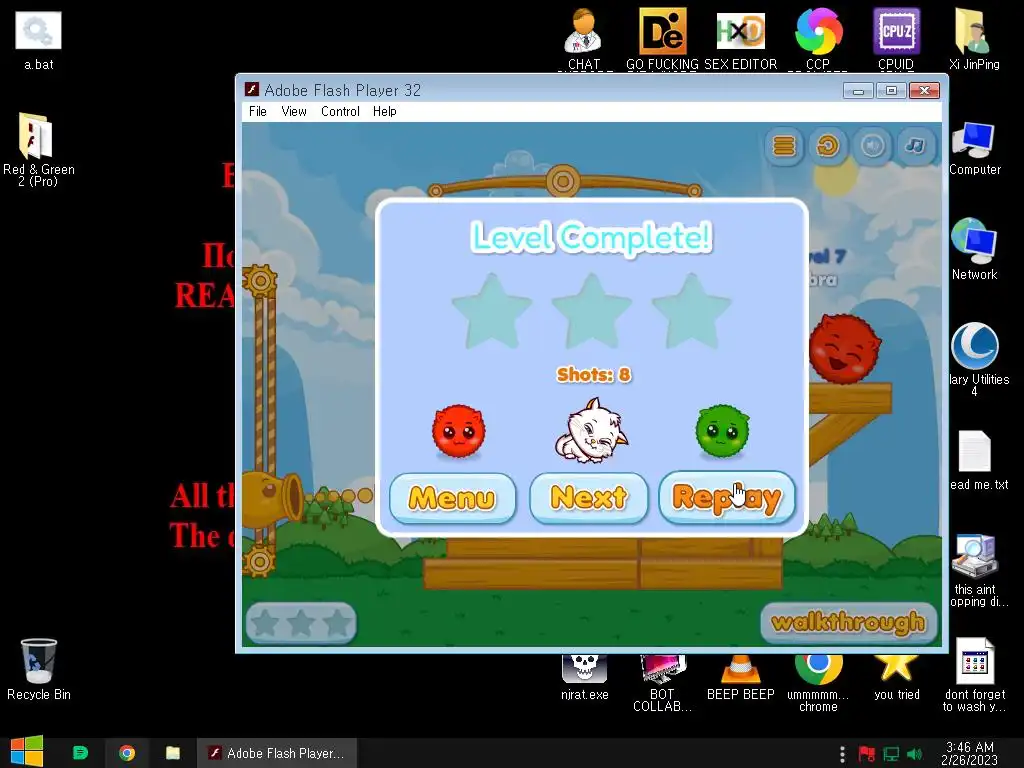
Task: Click the Next level button
Action: [x=588, y=498]
